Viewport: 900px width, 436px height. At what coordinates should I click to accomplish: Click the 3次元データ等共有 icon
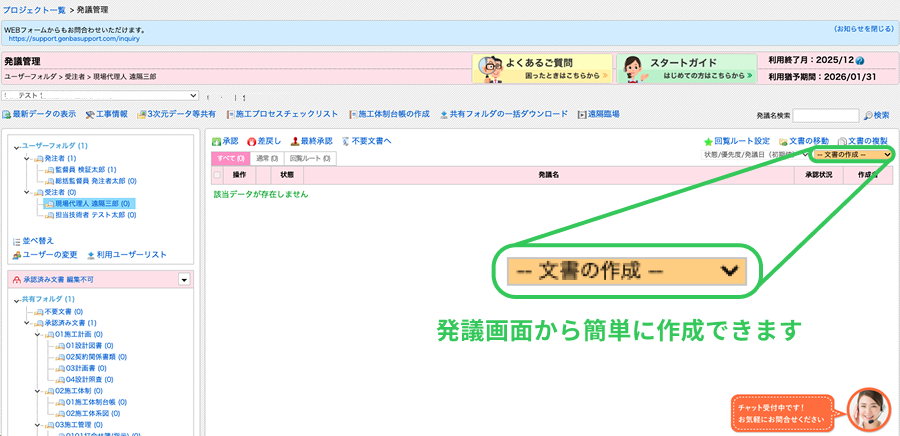[142, 115]
